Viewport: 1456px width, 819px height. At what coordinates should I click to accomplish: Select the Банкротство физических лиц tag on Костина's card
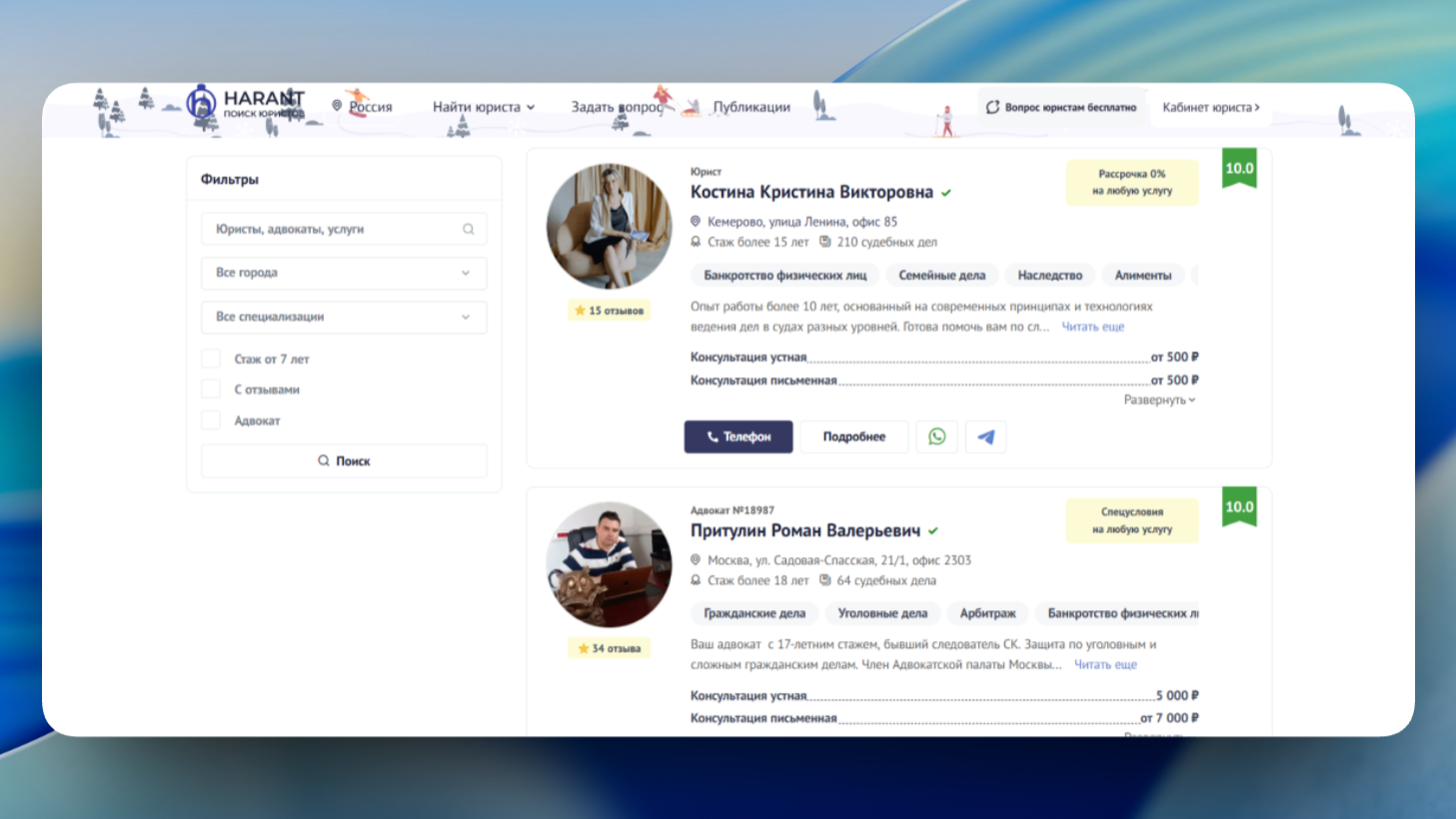(x=785, y=275)
